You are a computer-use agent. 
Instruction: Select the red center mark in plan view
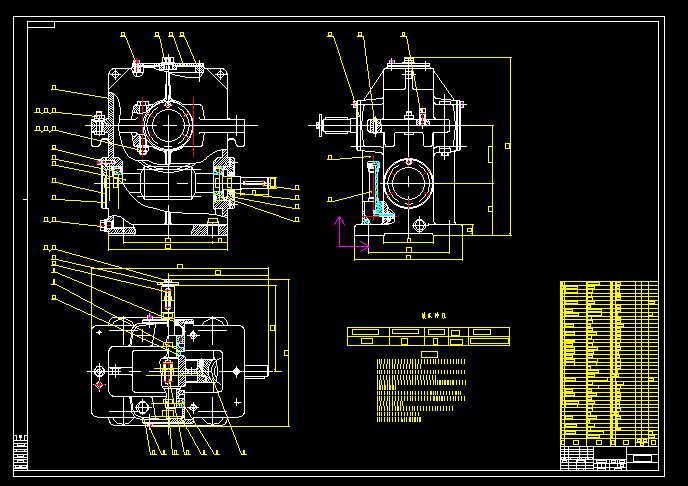click(99, 384)
